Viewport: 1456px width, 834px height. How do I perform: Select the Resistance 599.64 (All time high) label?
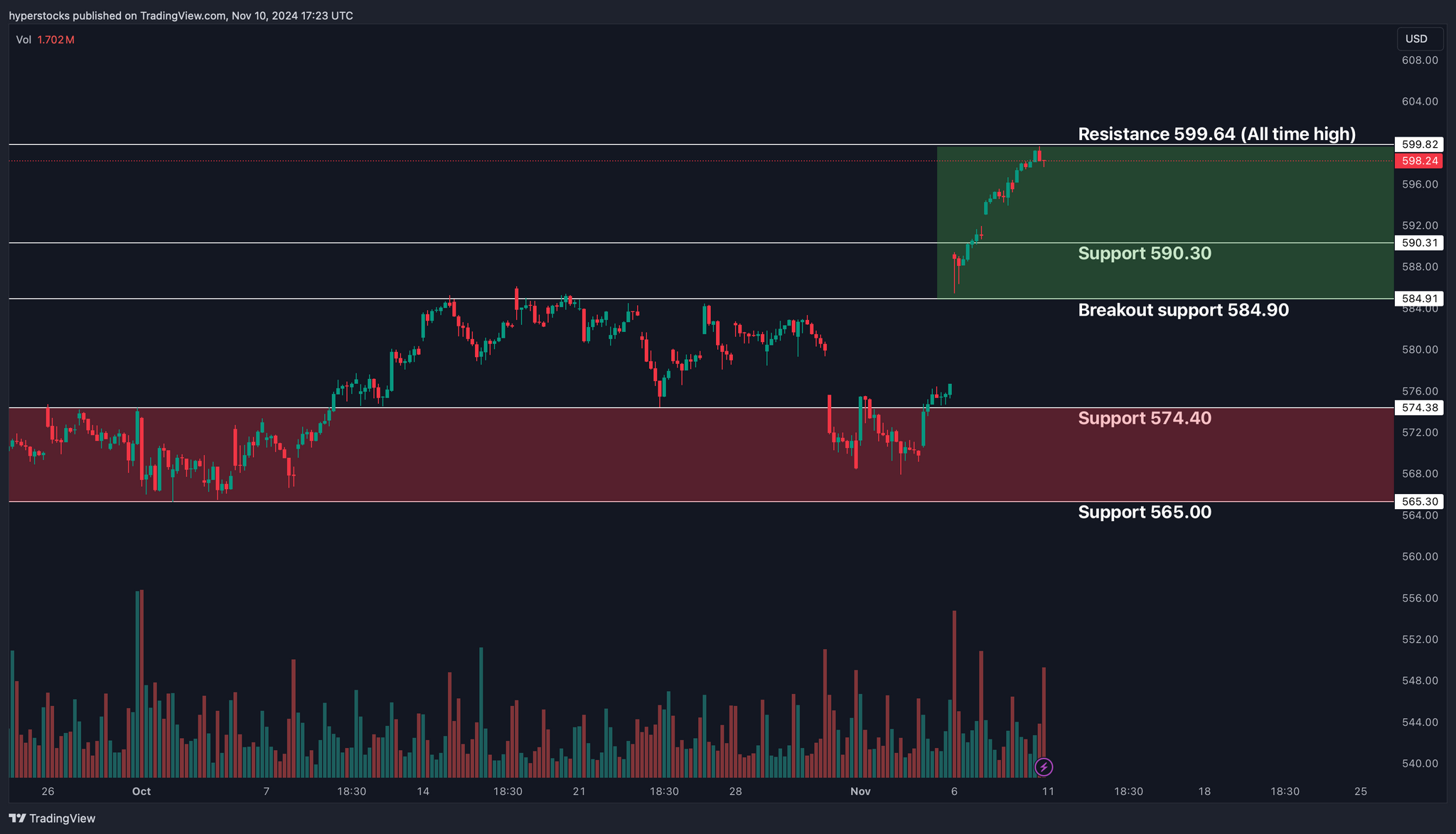[1216, 134]
